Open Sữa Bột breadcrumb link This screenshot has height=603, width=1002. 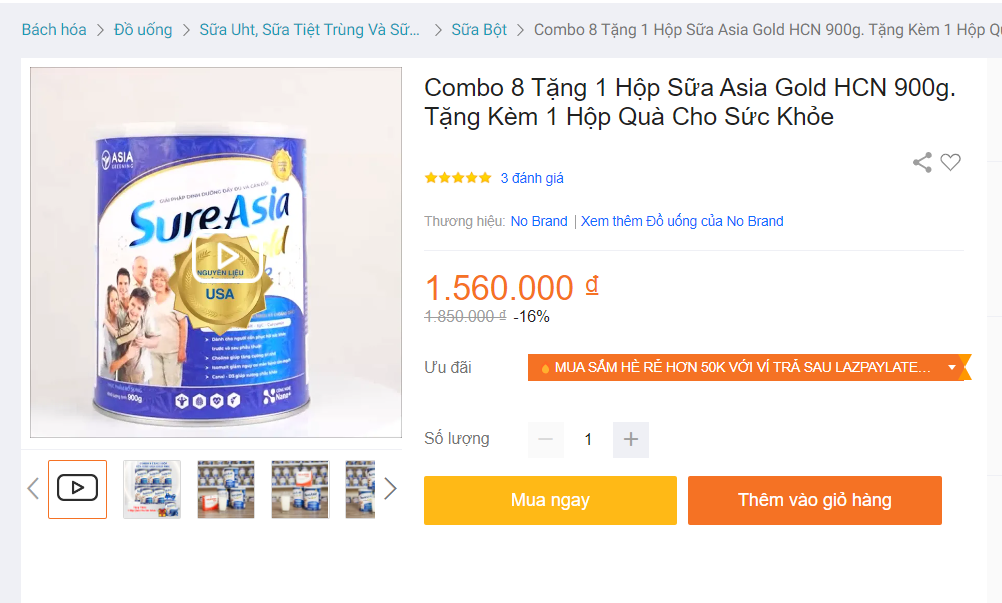click(479, 30)
